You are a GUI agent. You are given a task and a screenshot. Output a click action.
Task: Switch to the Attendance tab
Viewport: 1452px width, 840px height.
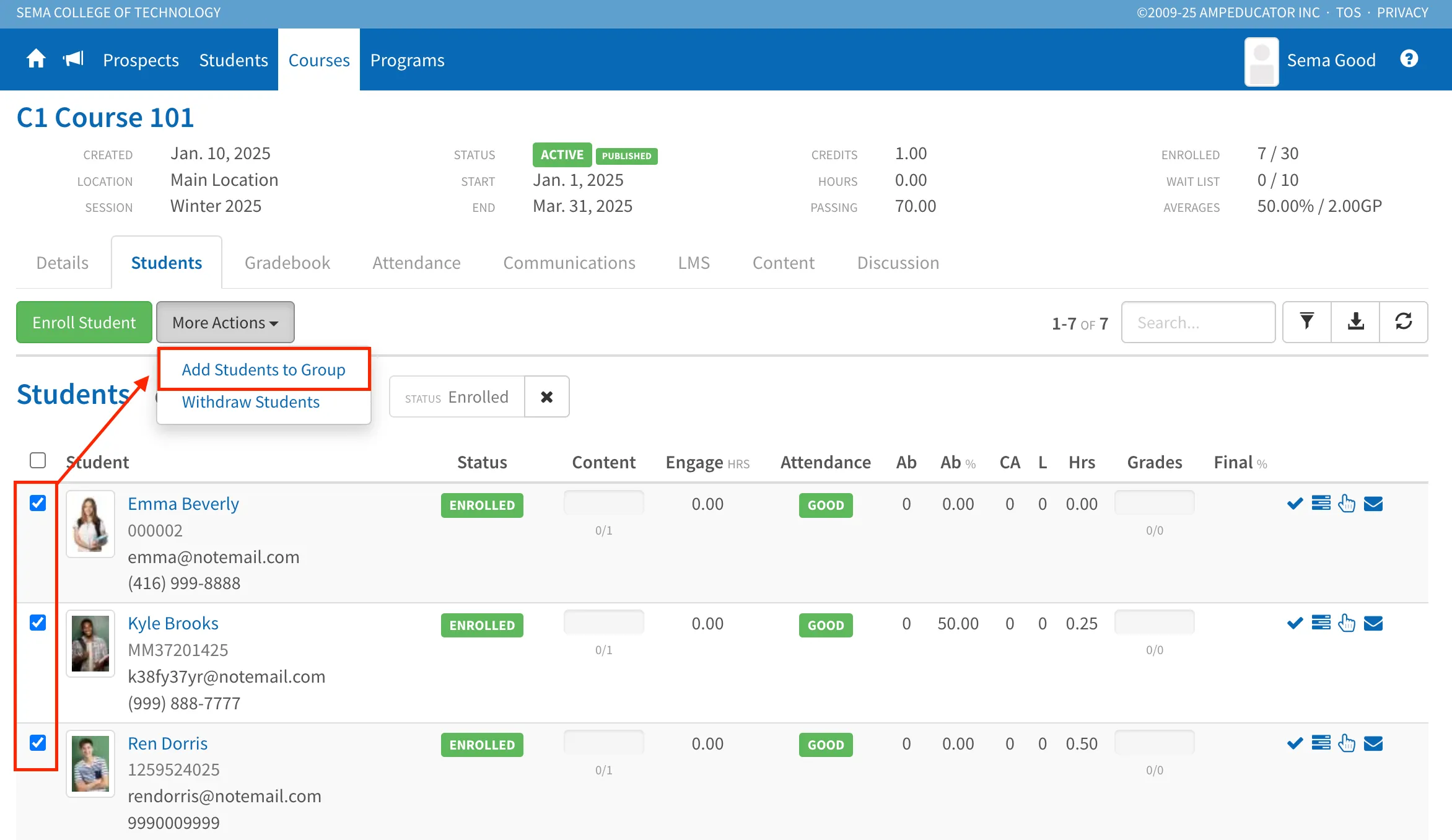click(x=416, y=263)
